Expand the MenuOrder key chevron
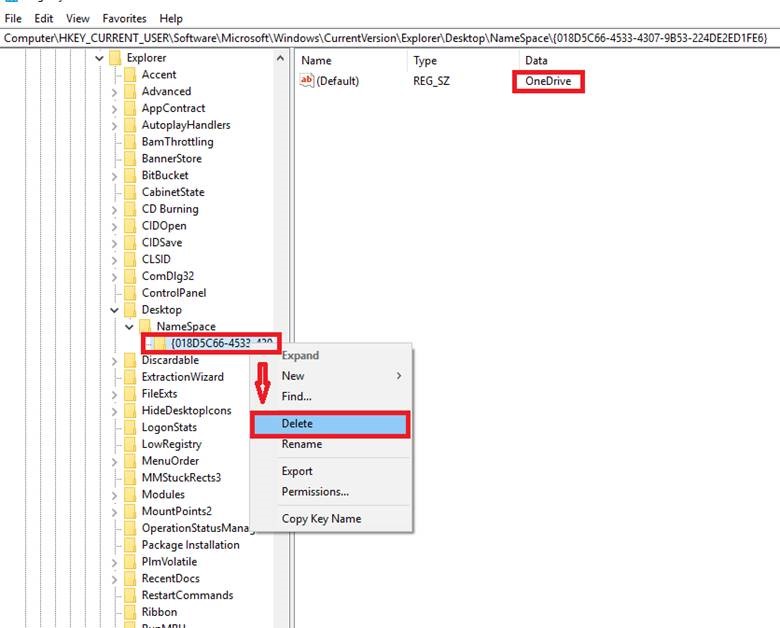Viewport: 780px width, 628px height. coord(114,462)
